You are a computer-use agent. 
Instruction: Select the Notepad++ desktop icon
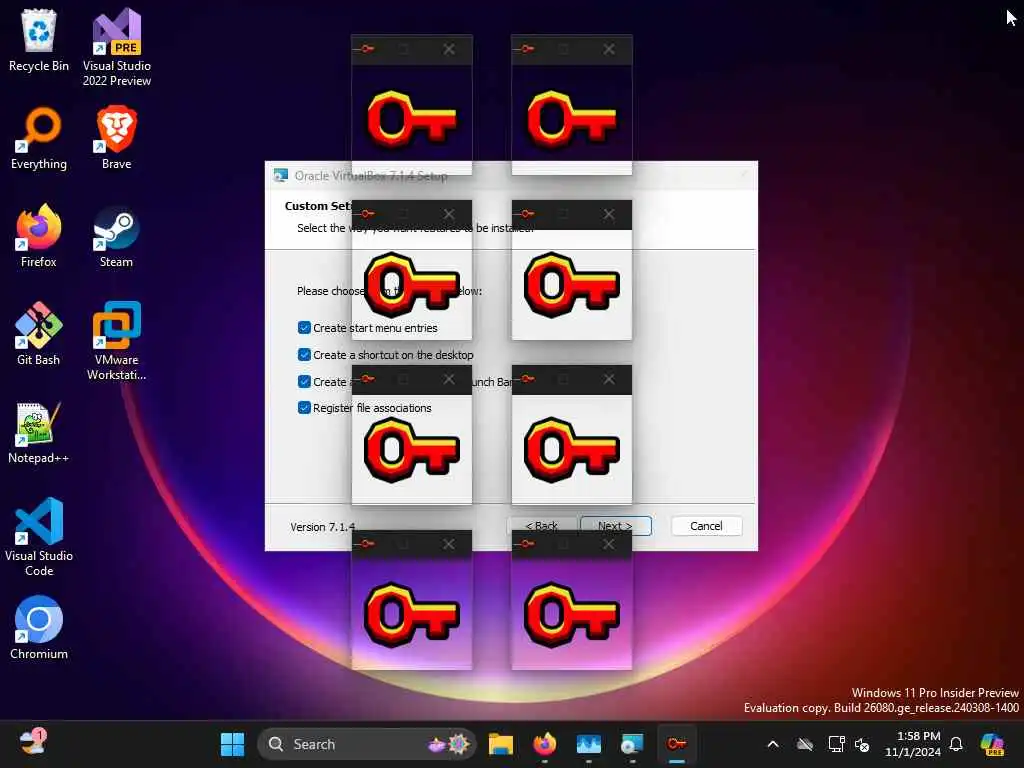click(39, 432)
